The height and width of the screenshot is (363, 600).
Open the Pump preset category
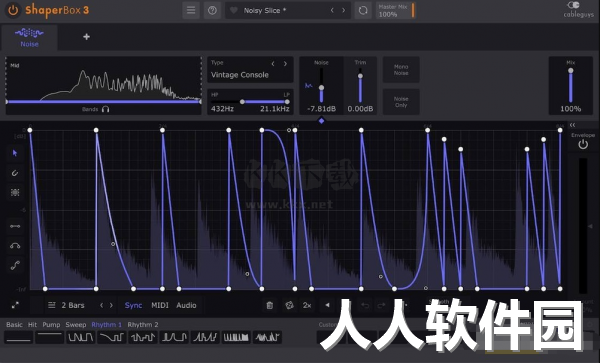point(51,325)
